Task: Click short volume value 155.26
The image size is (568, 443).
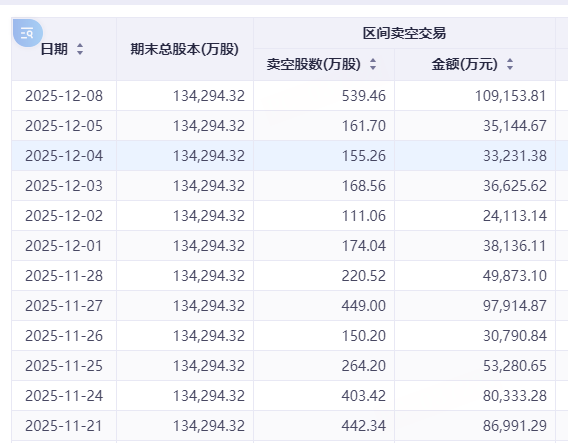Action: [x=364, y=156]
